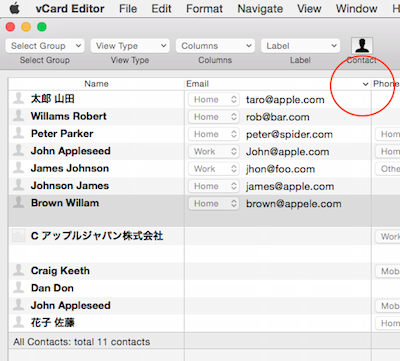Click the rob@bar.com email field
400x361 pixels.
[x=278, y=117]
